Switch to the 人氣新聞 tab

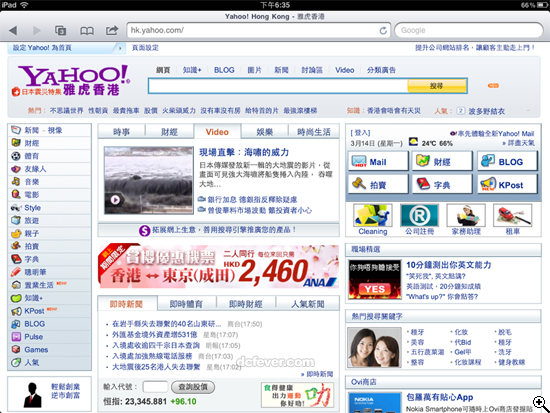308,304
